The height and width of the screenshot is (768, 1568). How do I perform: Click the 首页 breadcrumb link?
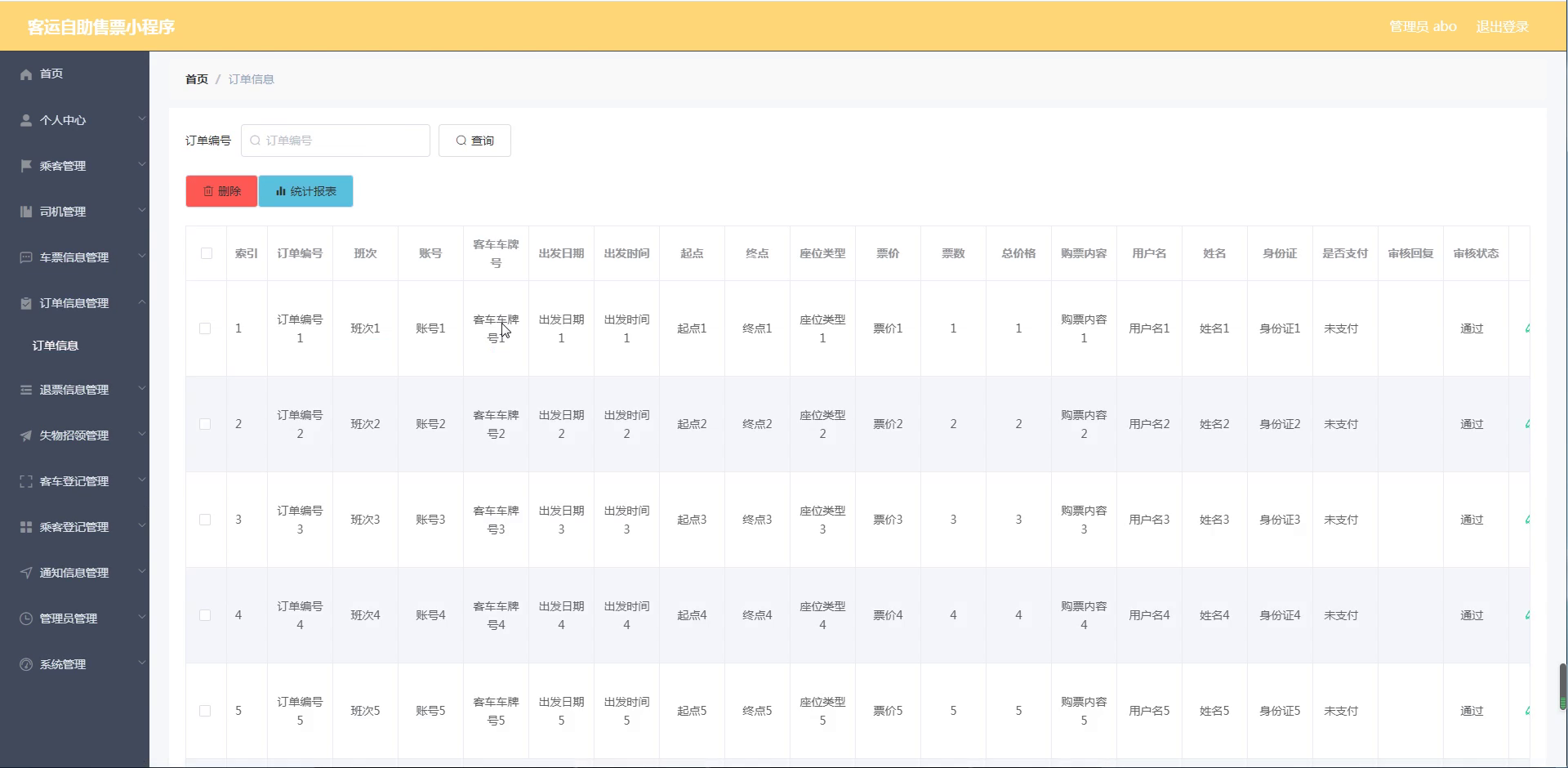pos(197,79)
